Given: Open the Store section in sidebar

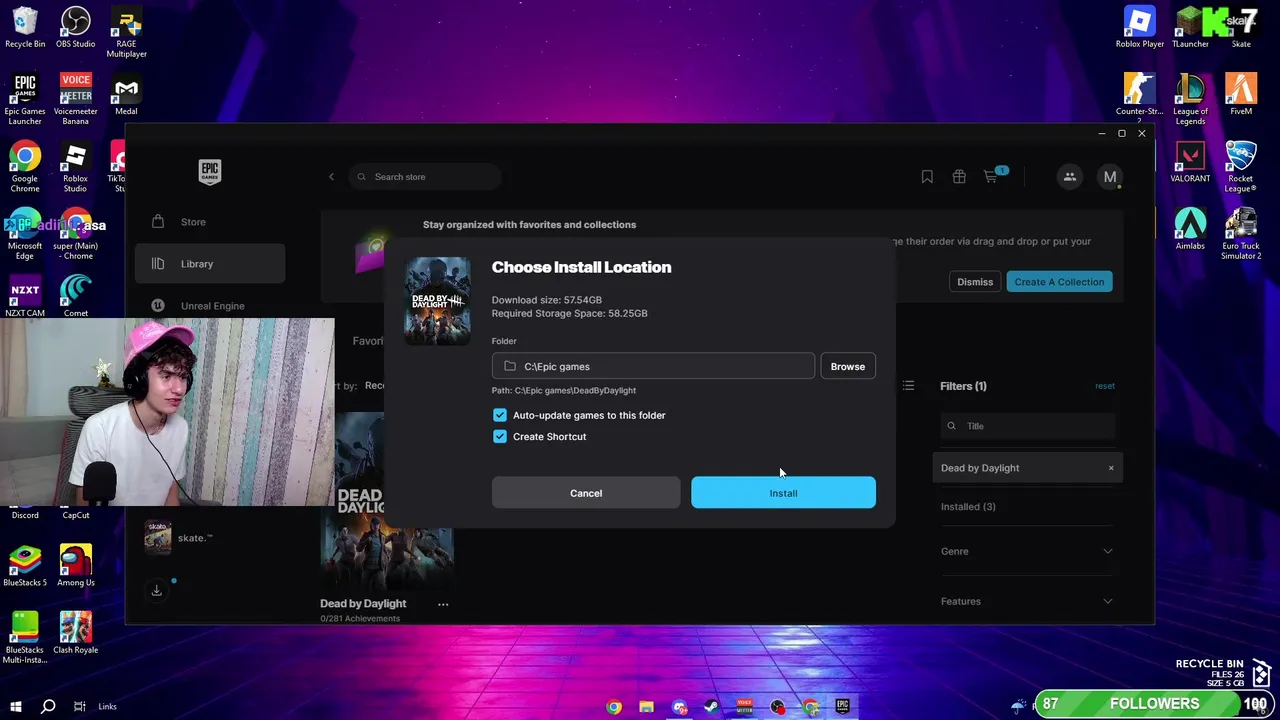Looking at the screenshot, I should tap(210, 222).
